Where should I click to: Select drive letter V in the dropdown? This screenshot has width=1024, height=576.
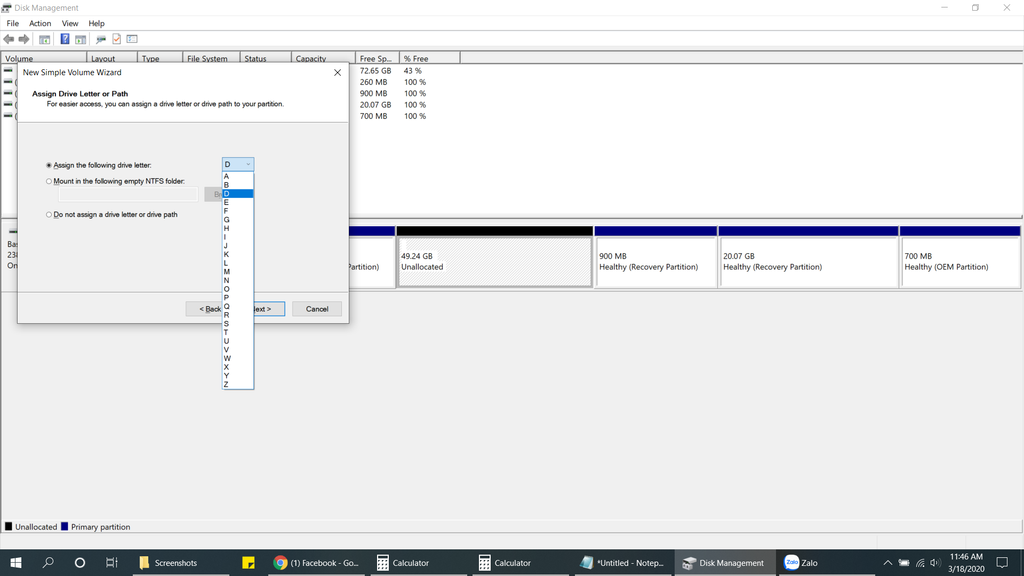(238, 349)
